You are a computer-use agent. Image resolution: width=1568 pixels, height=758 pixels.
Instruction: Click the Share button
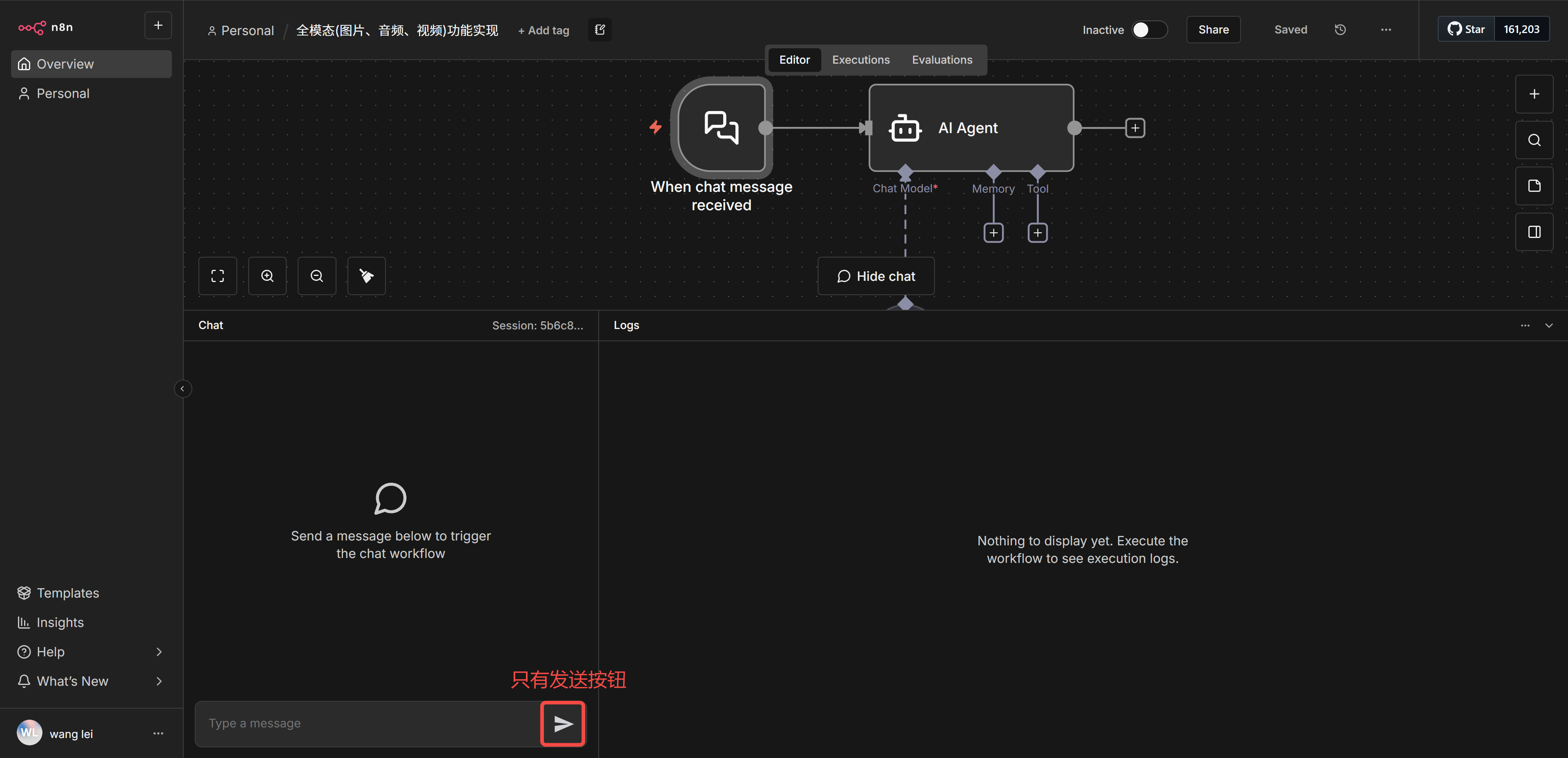1213,30
